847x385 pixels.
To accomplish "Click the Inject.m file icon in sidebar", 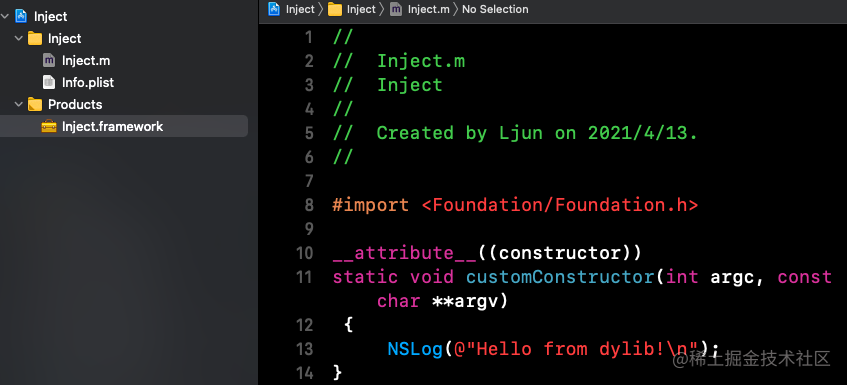I will [49, 60].
